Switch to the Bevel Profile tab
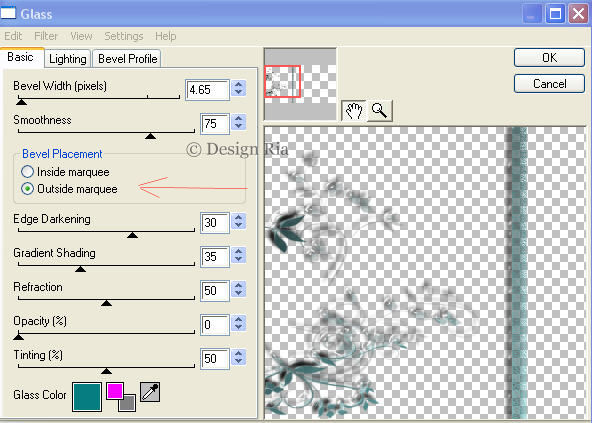This screenshot has height=423, width=592. click(127, 59)
